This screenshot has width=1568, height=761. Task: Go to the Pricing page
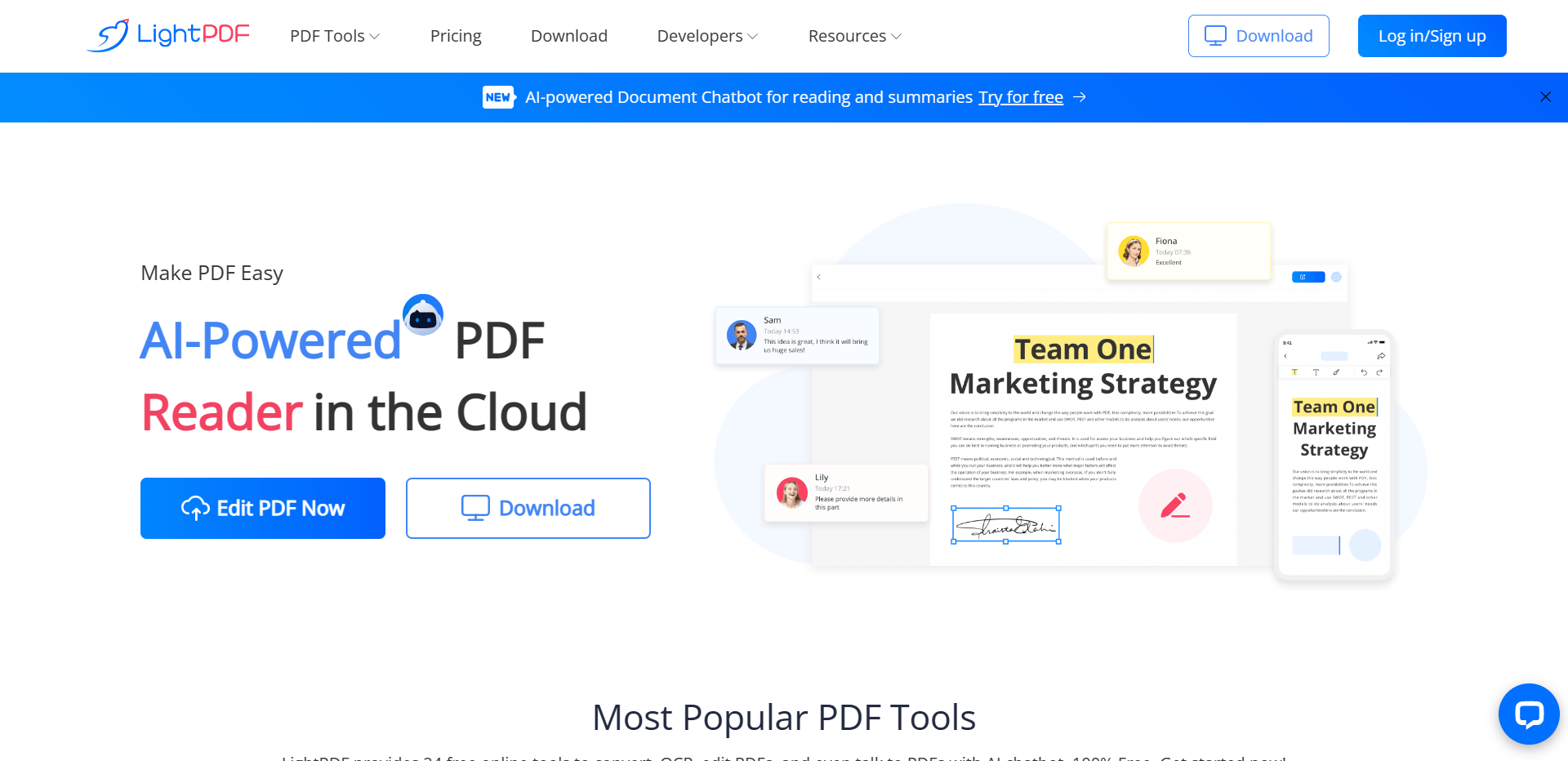pyautogui.click(x=456, y=36)
